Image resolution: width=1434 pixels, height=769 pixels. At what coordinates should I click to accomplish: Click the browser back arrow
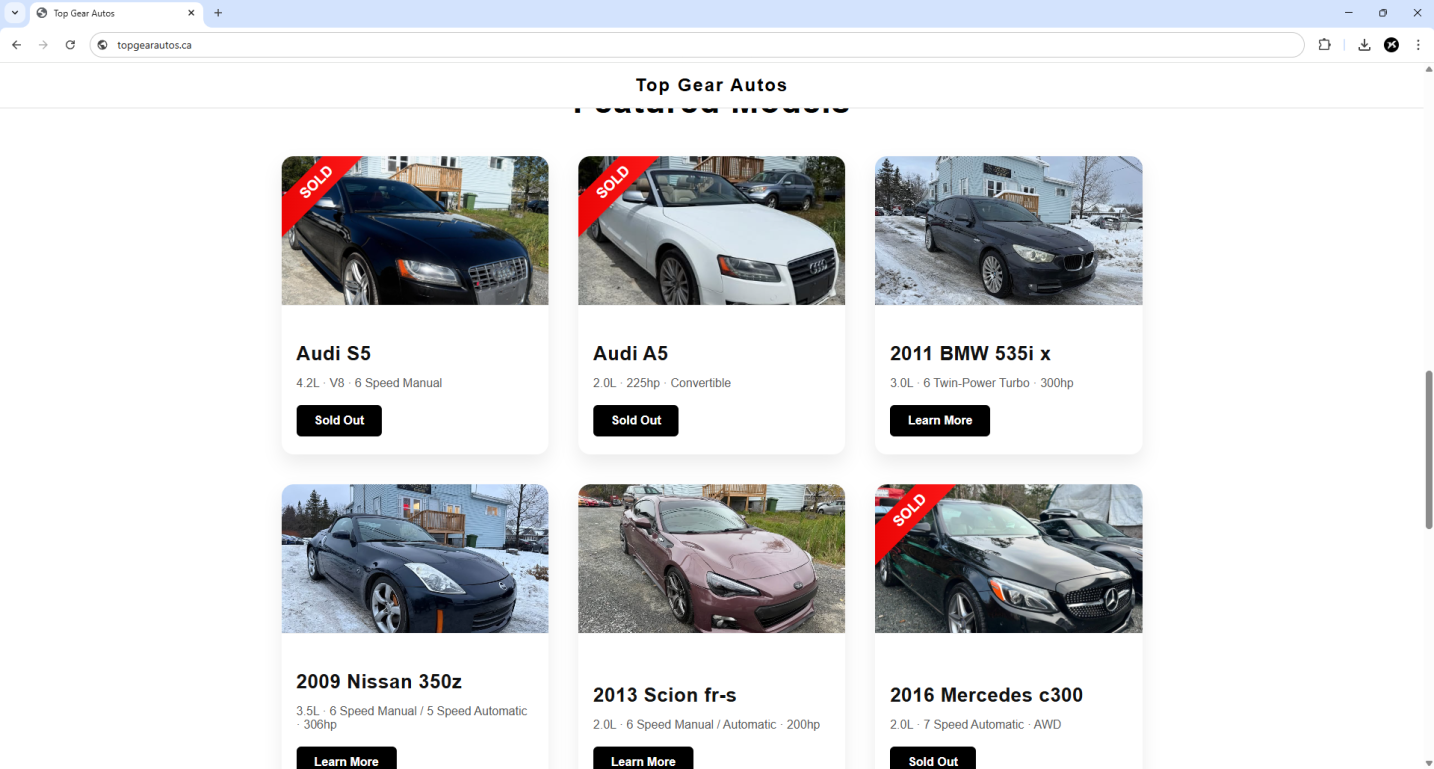16,45
